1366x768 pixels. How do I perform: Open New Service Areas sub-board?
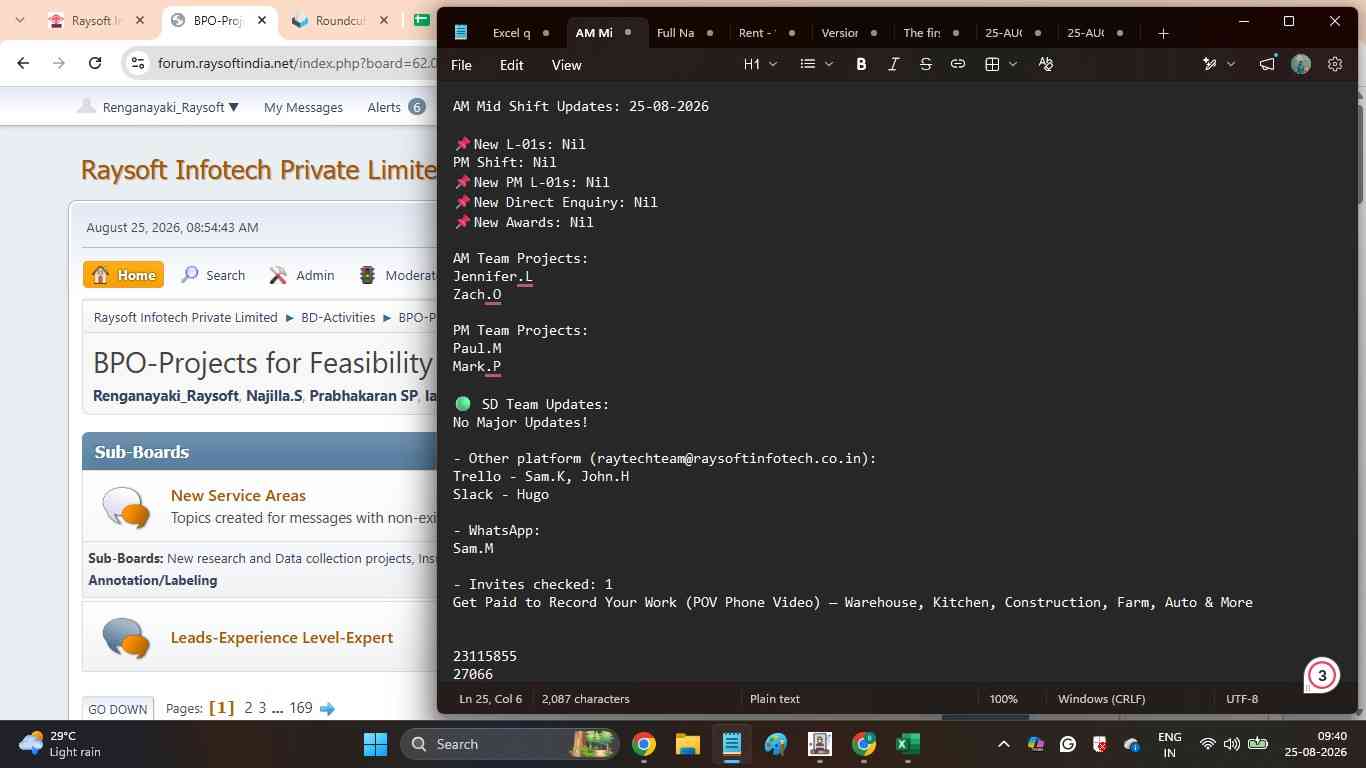point(238,495)
